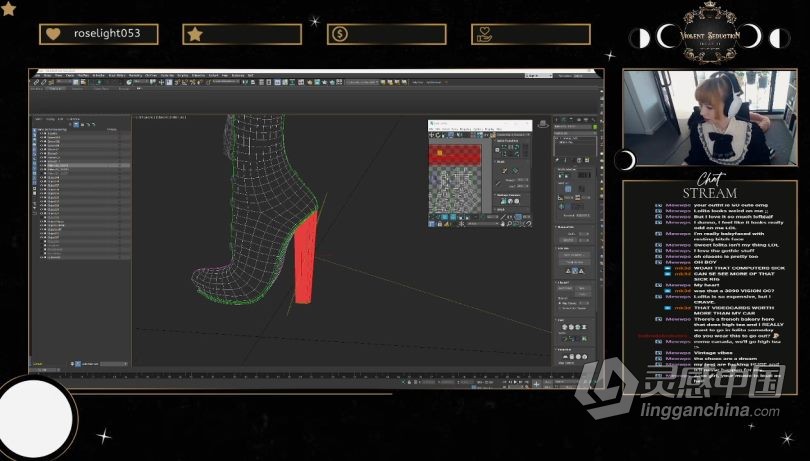Toggle Percent Snap in main toolbar

192,82
